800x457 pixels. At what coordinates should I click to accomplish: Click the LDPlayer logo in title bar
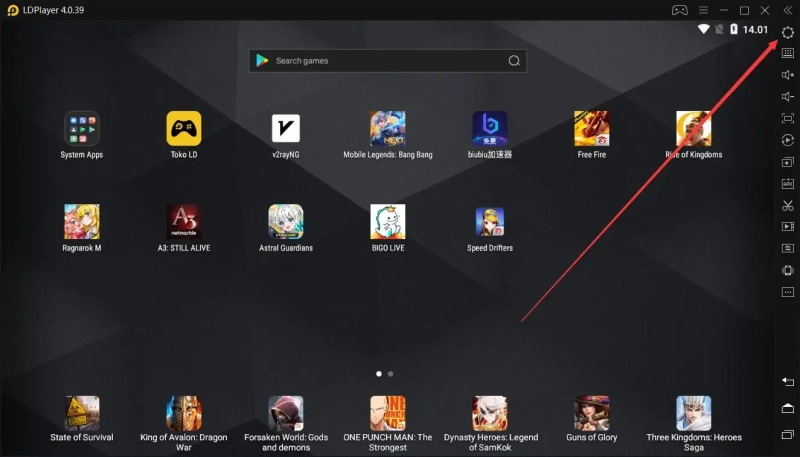[13, 10]
